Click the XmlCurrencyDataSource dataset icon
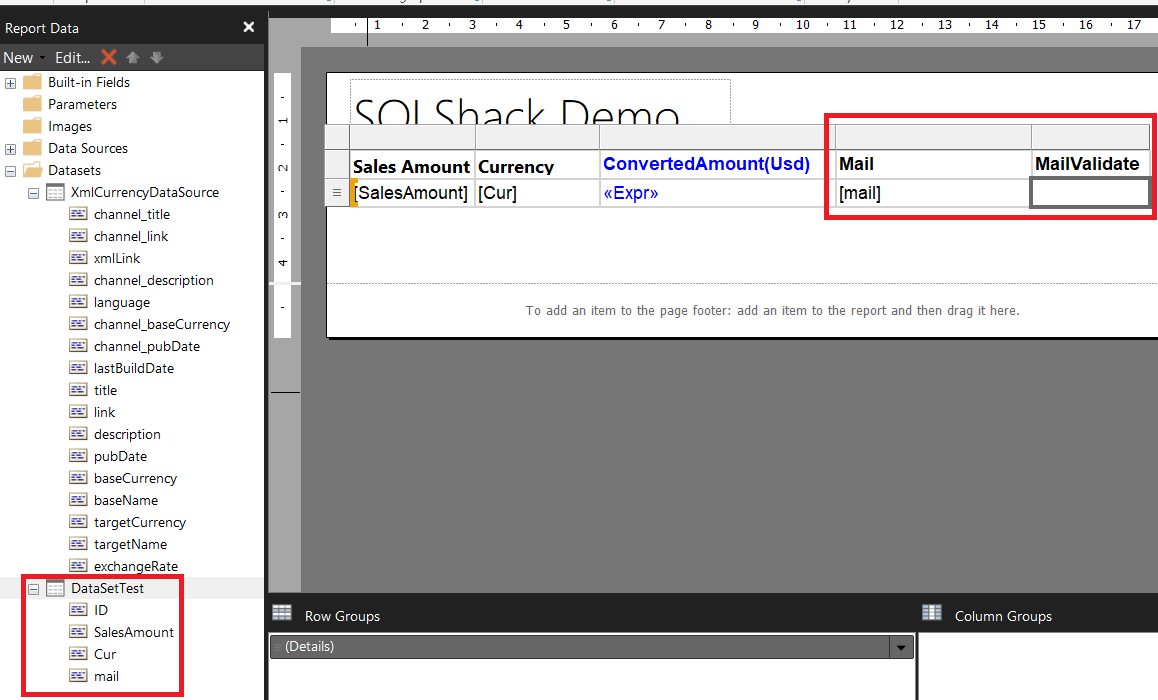 [x=55, y=192]
